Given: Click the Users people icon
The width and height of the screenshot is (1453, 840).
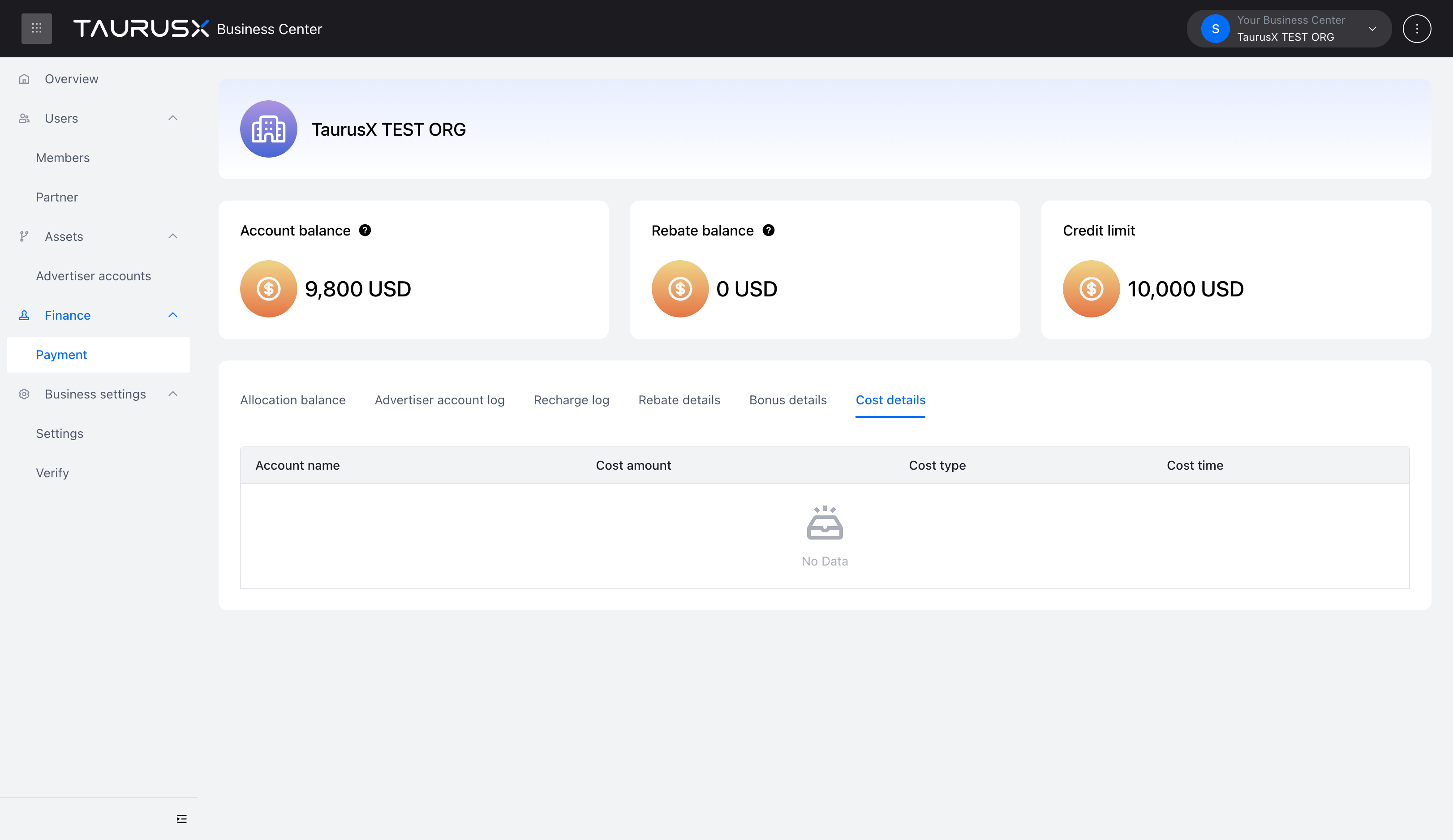Looking at the screenshot, I should coord(24,118).
